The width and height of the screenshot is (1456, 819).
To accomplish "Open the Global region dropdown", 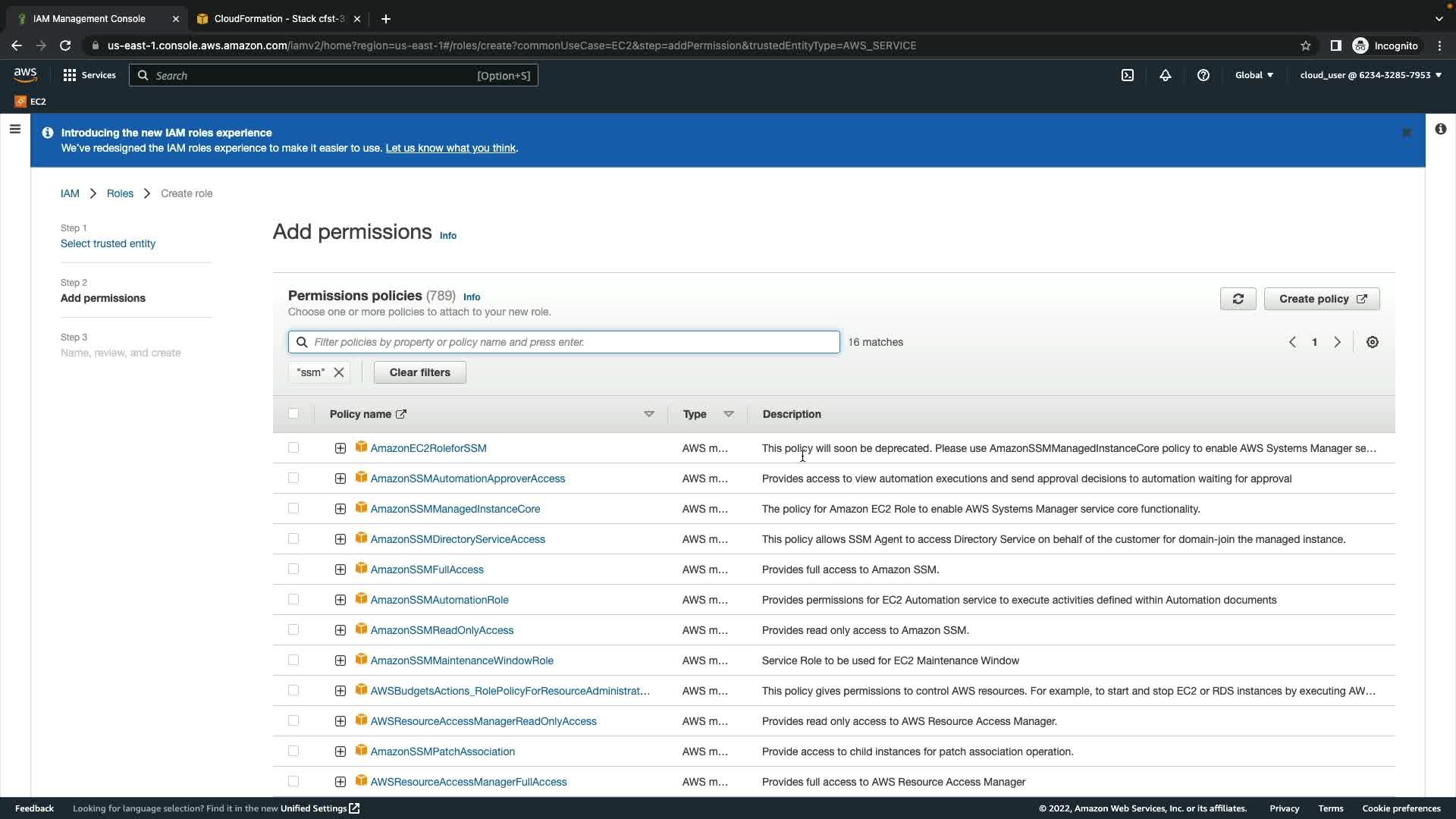I will coord(1254,75).
